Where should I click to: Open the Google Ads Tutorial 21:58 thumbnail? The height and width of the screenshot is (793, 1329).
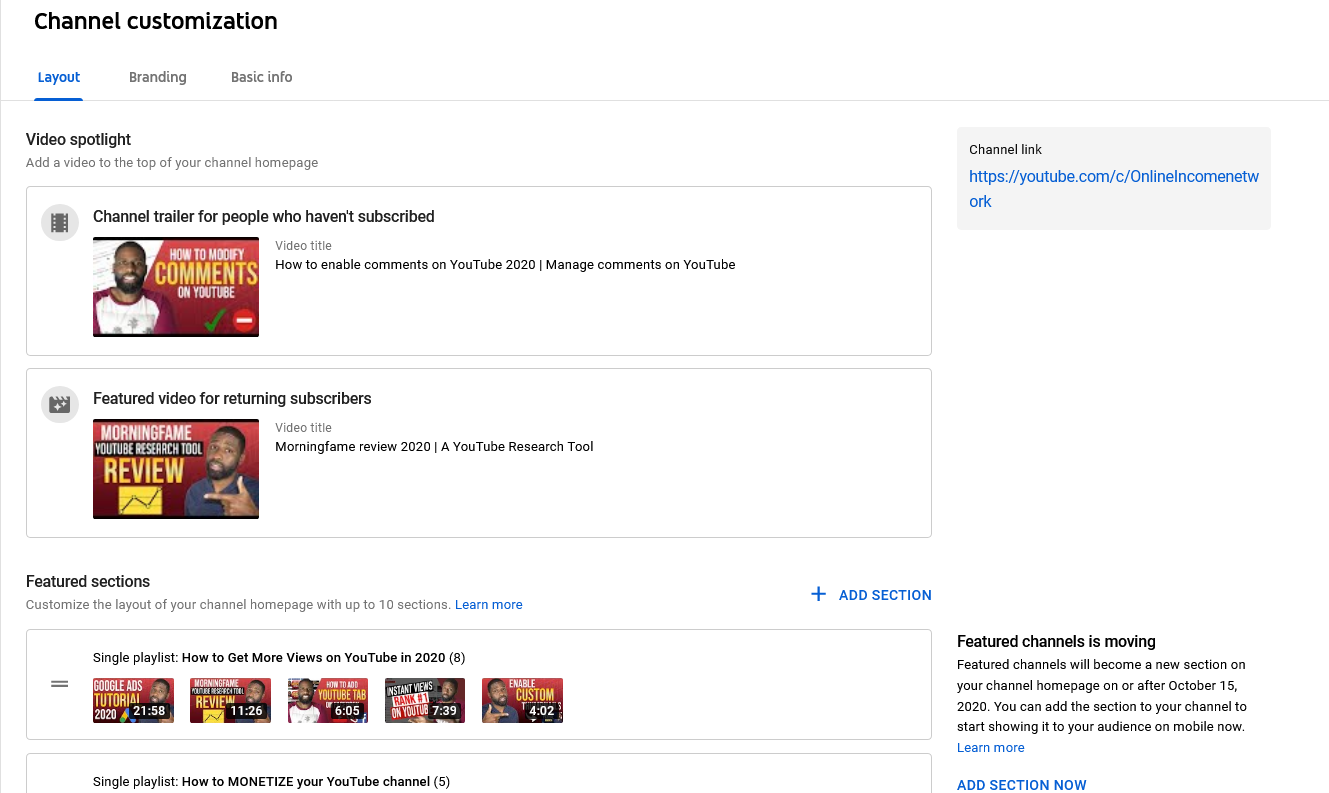[x=133, y=700]
